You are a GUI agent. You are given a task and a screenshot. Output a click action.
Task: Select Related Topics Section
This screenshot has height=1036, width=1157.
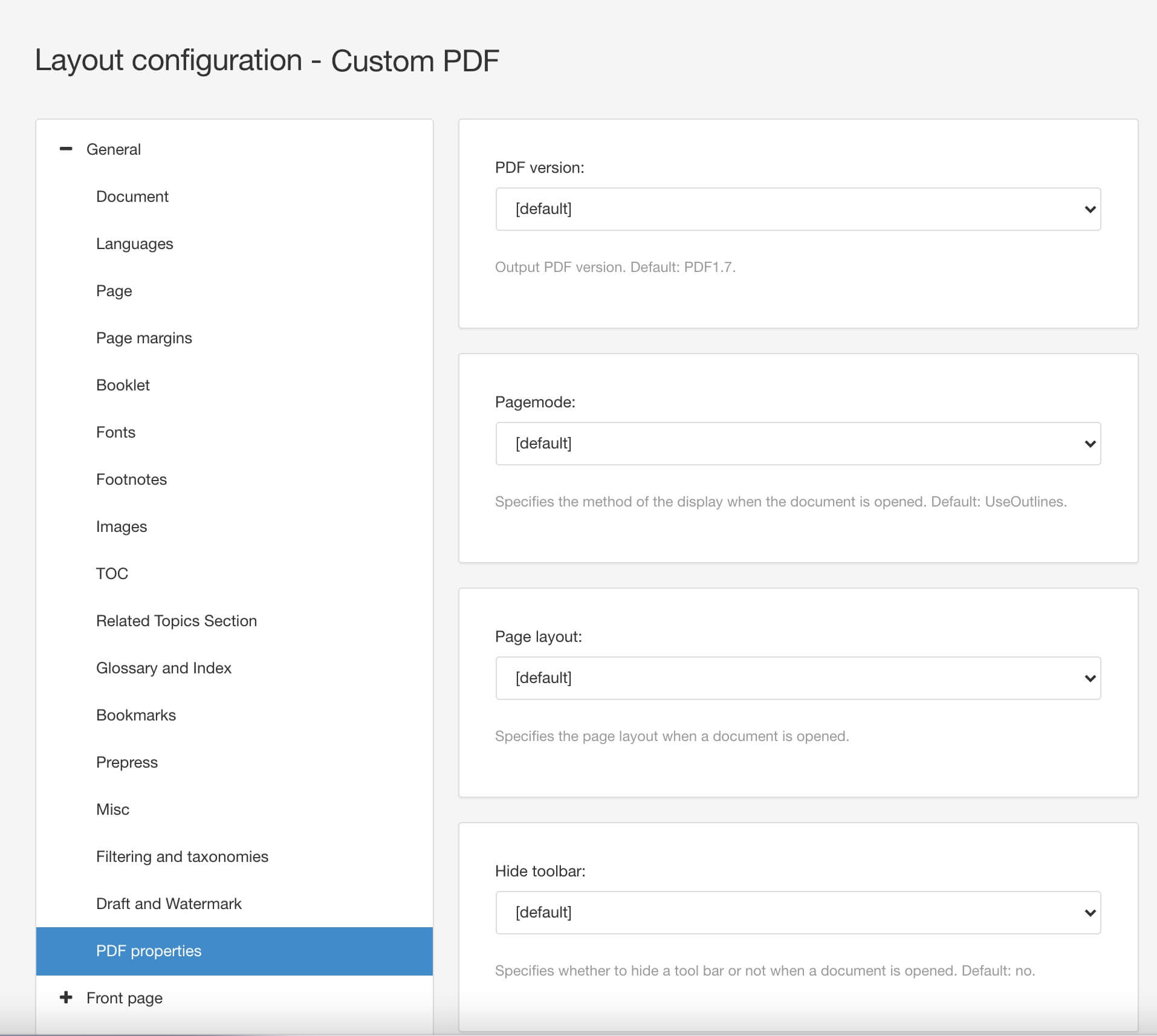[176, 620]
